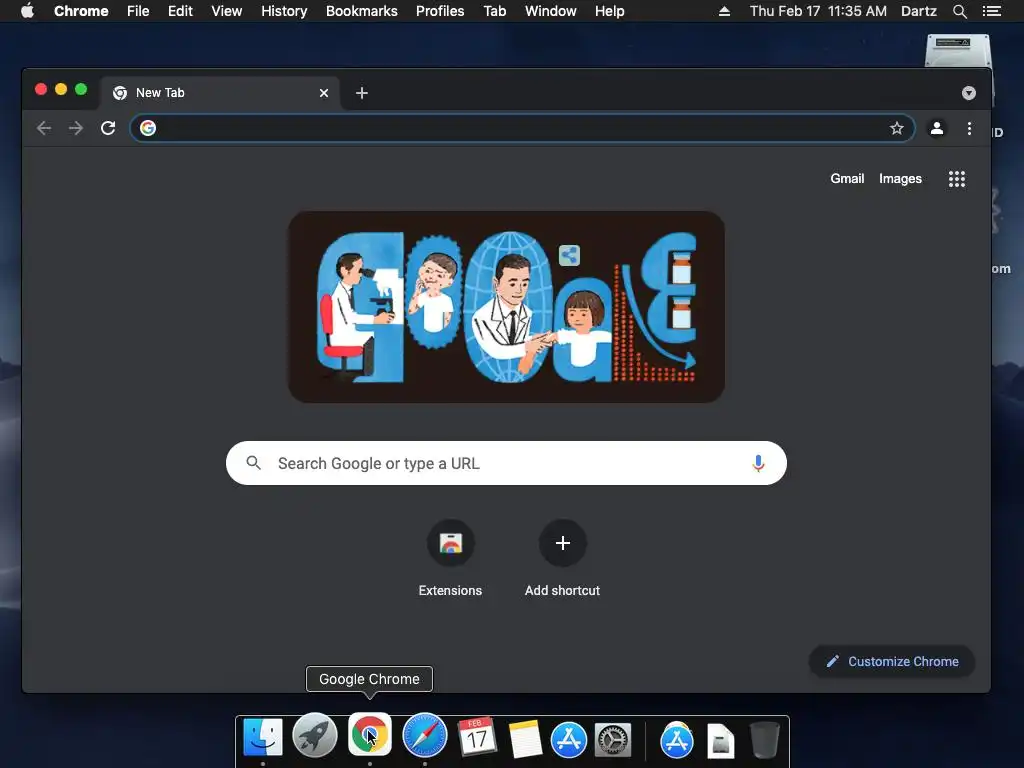This screenshot has width=1024, height=768.
Task: Click the Customize Chrome button
Action: click(892, 662)
